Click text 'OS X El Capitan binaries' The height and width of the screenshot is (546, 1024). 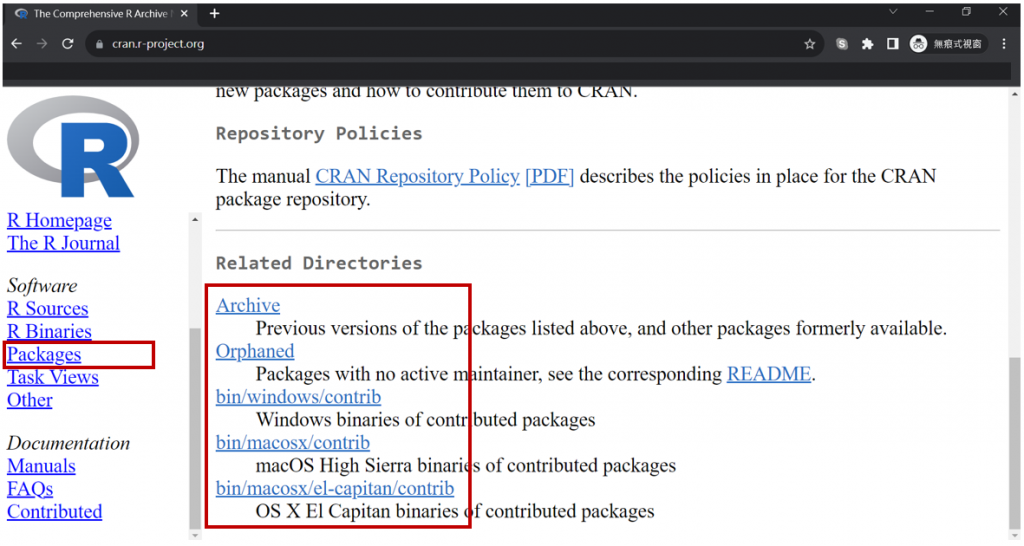357,511
